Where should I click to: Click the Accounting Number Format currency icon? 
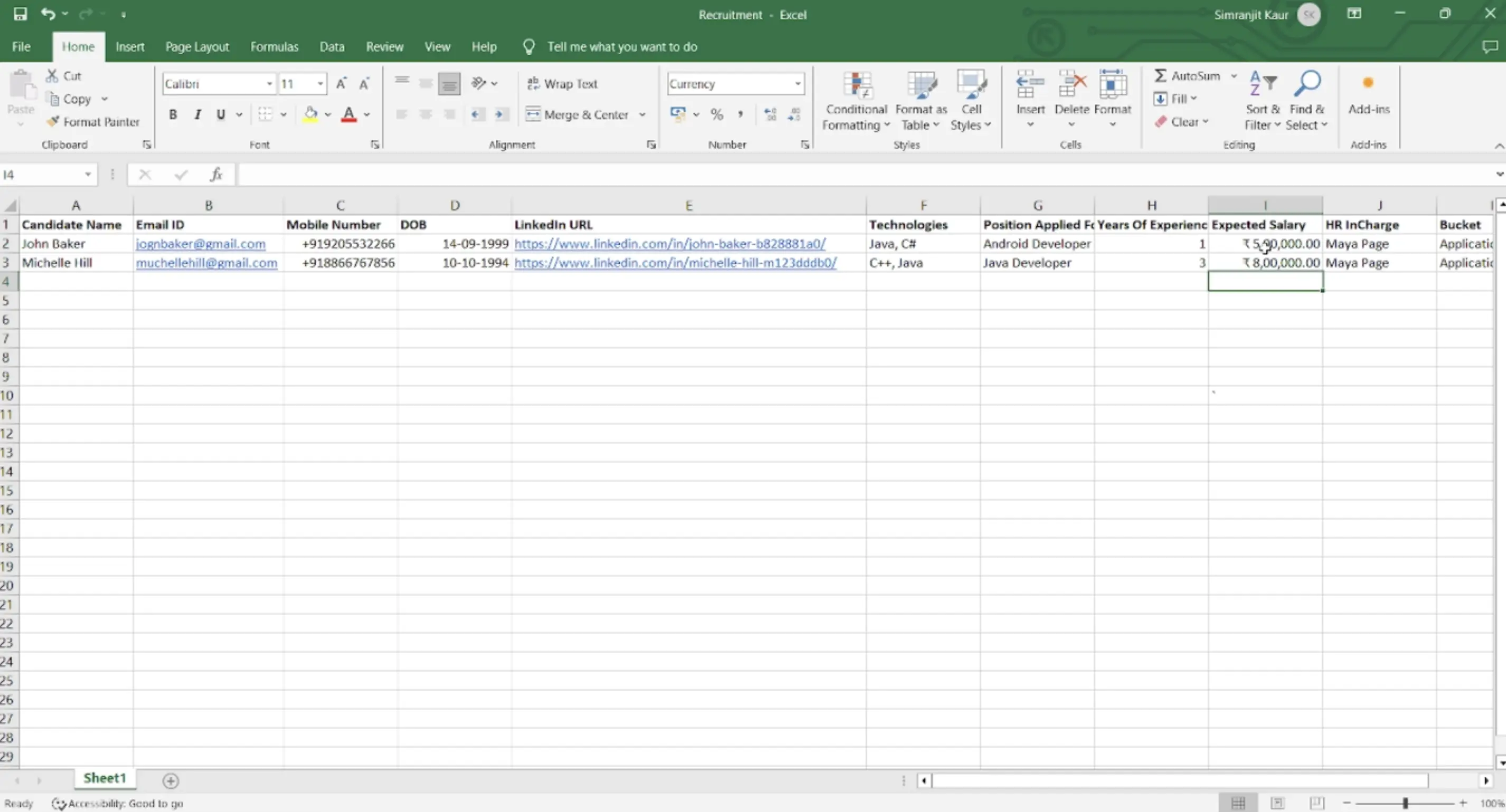pyautogui.click(x=678, y=114)
